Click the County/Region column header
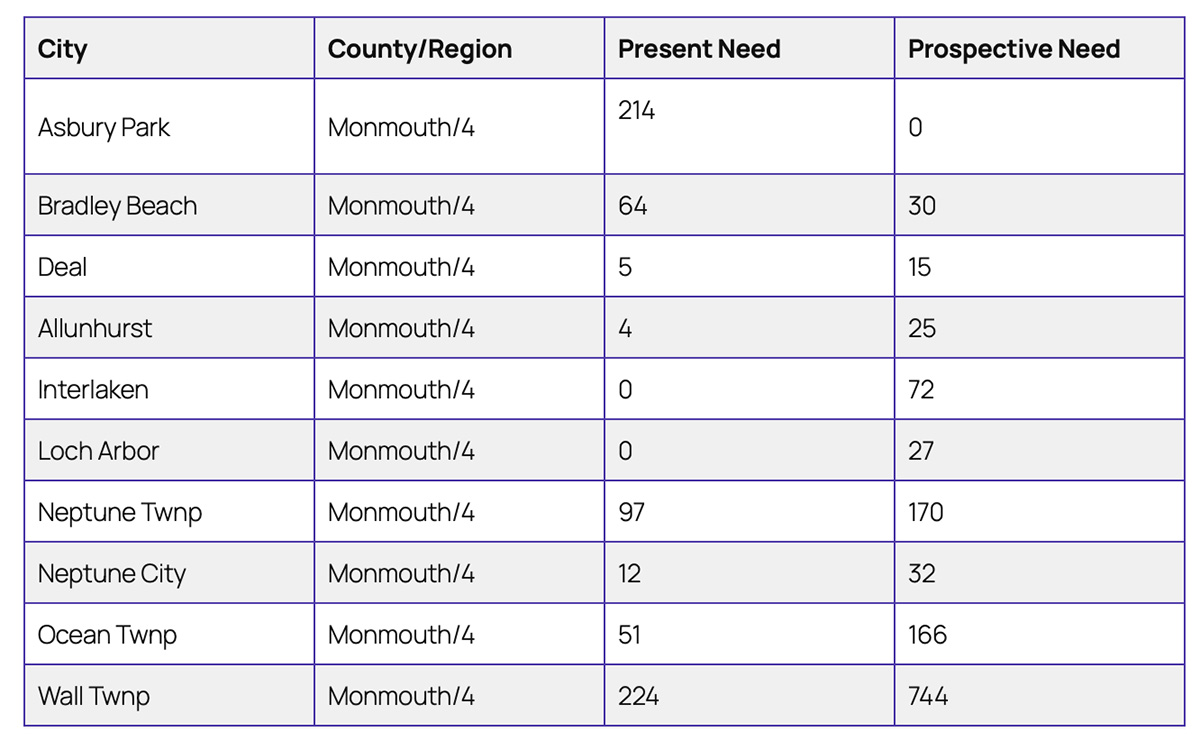 pyautogui.click(x=420, y=49)
